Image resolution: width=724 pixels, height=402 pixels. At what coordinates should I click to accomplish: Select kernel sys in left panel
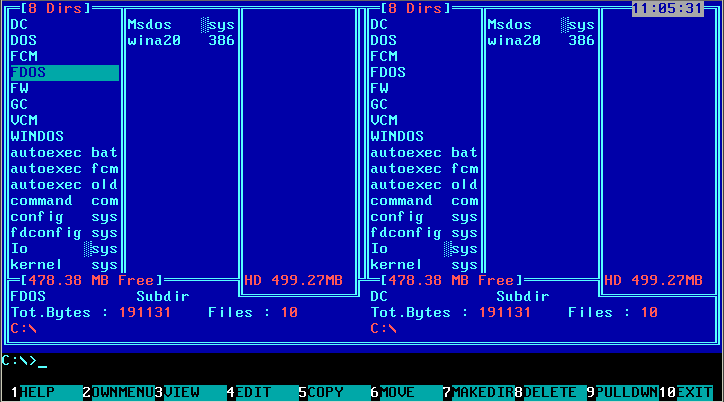click(x=65, y=265)
